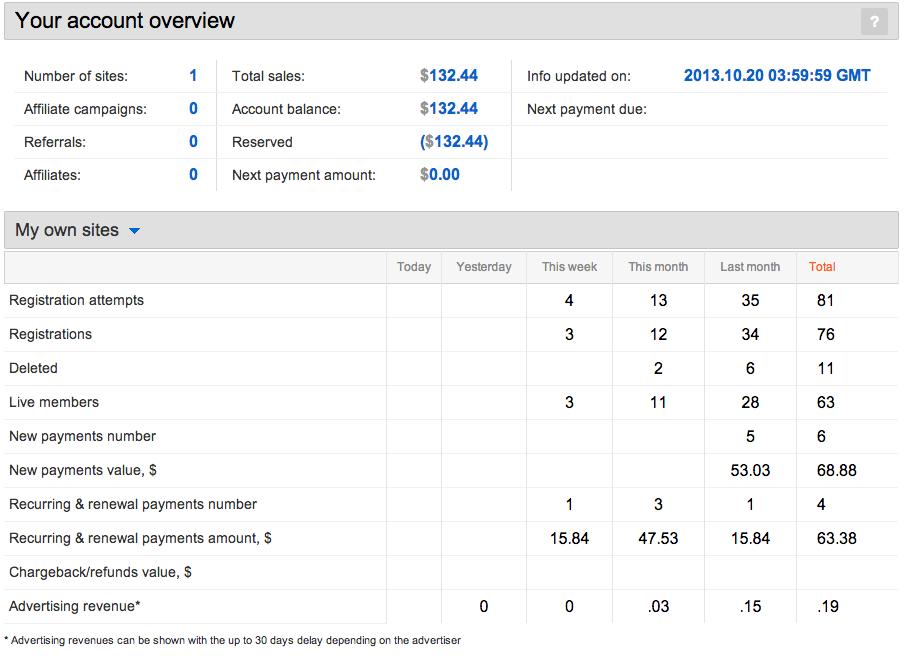The image size is (905, 656).
Task: Click the Info updated on timestamp
Action: (777, 76)
